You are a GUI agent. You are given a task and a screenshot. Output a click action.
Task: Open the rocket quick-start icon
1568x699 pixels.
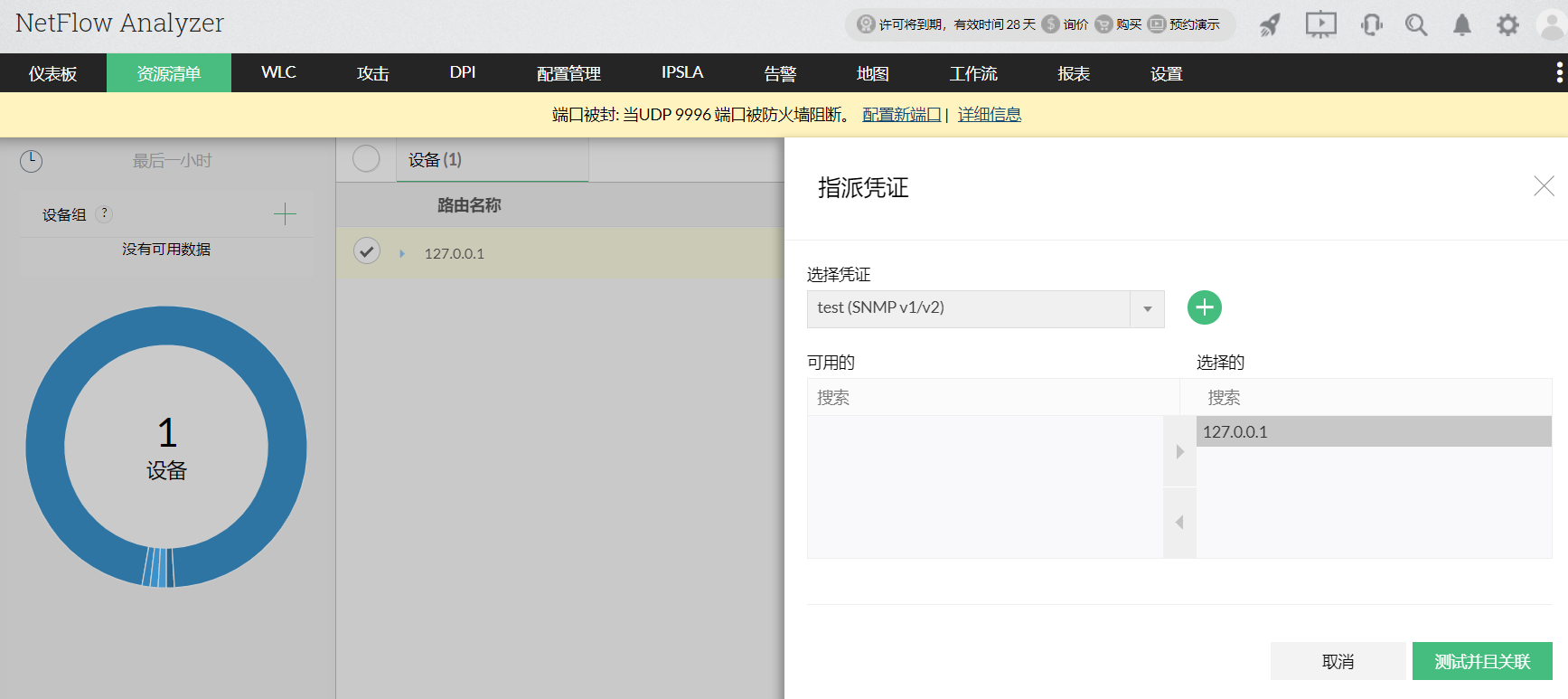coord(1271,24)
